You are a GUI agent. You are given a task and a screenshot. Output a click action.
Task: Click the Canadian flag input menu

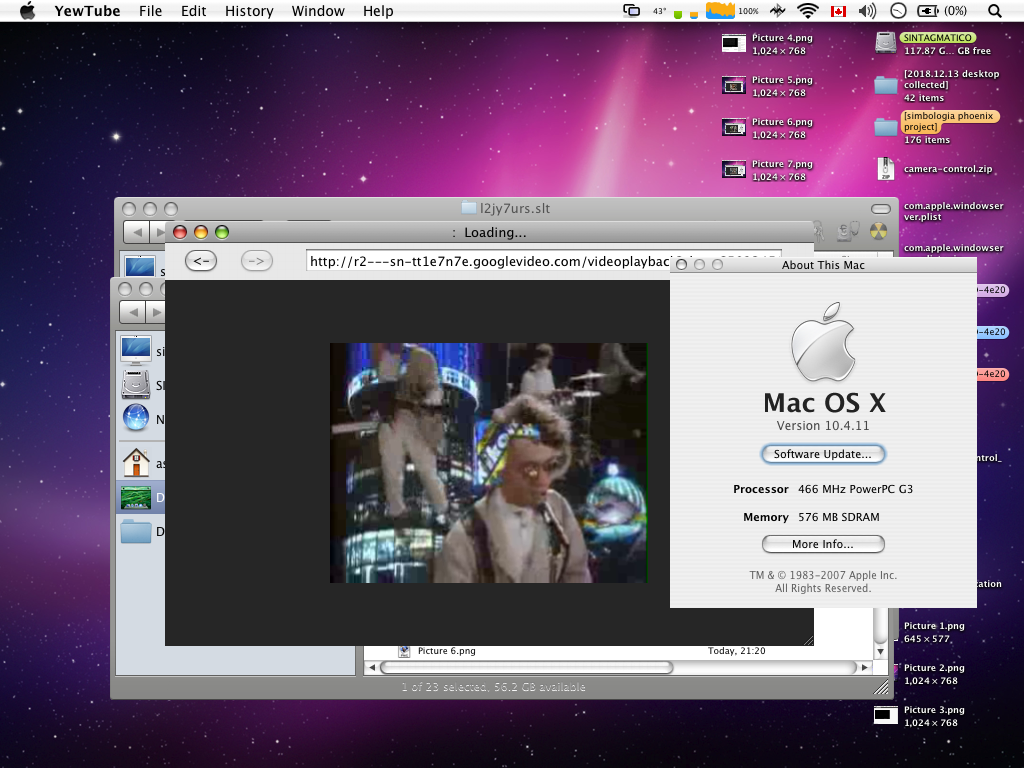839,11
